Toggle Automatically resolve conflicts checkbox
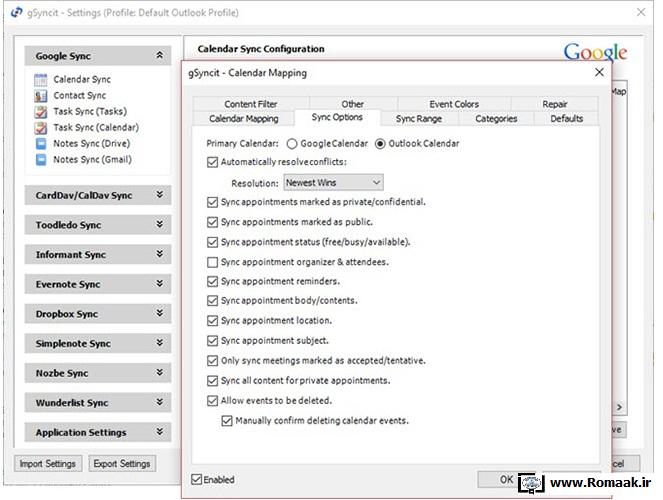Image resolution: width=663 pixels, height=500 pixels. (x=212, y=162)
